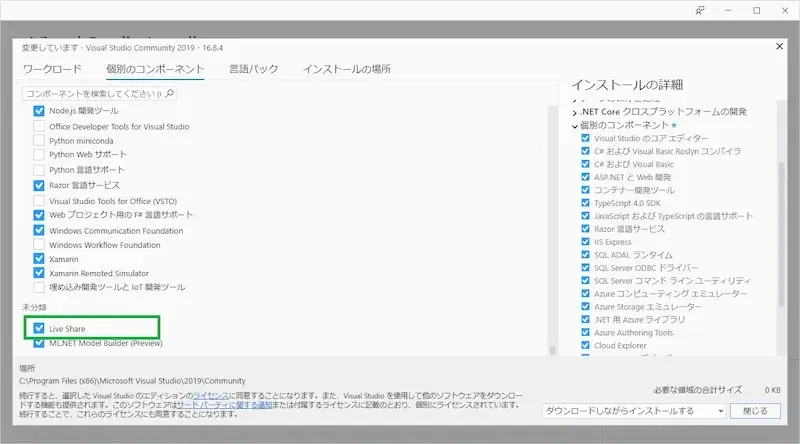Check Python Web サポート
800x444 pixels.
[x=39, y=154]
